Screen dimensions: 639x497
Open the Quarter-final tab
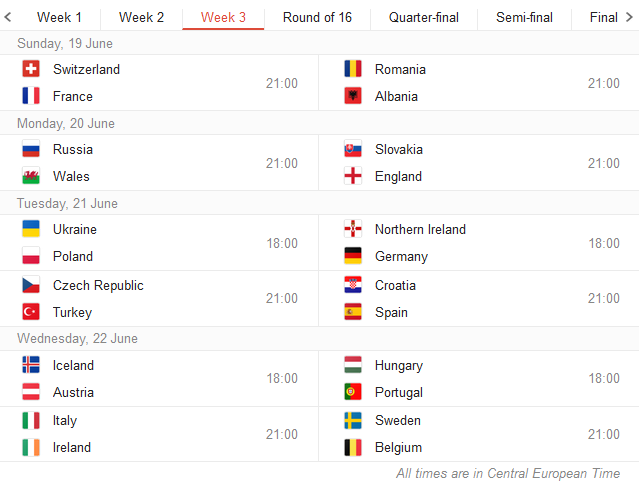coord(424,18)
